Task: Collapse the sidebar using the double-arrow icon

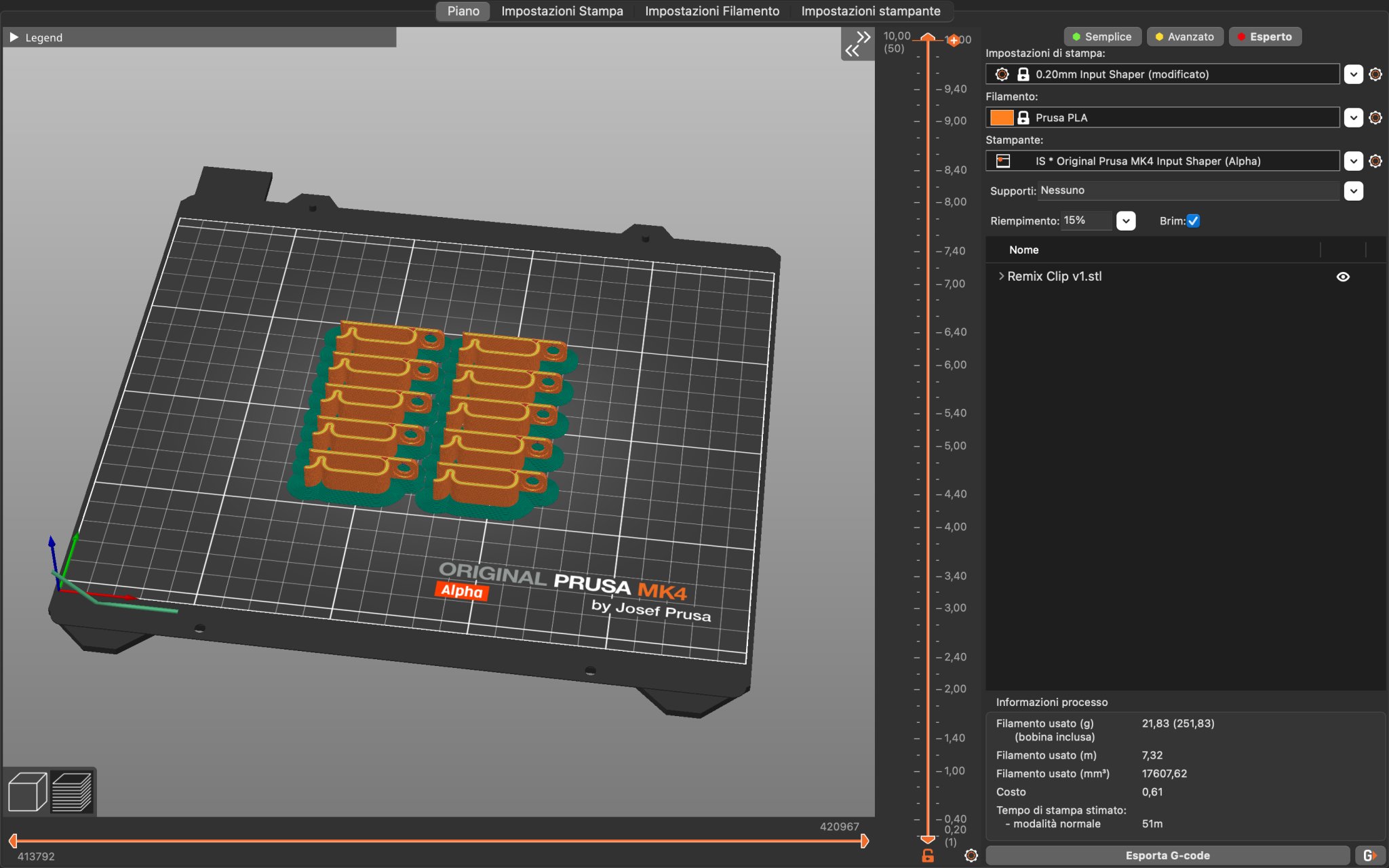Action: click(x=857, y=43)
